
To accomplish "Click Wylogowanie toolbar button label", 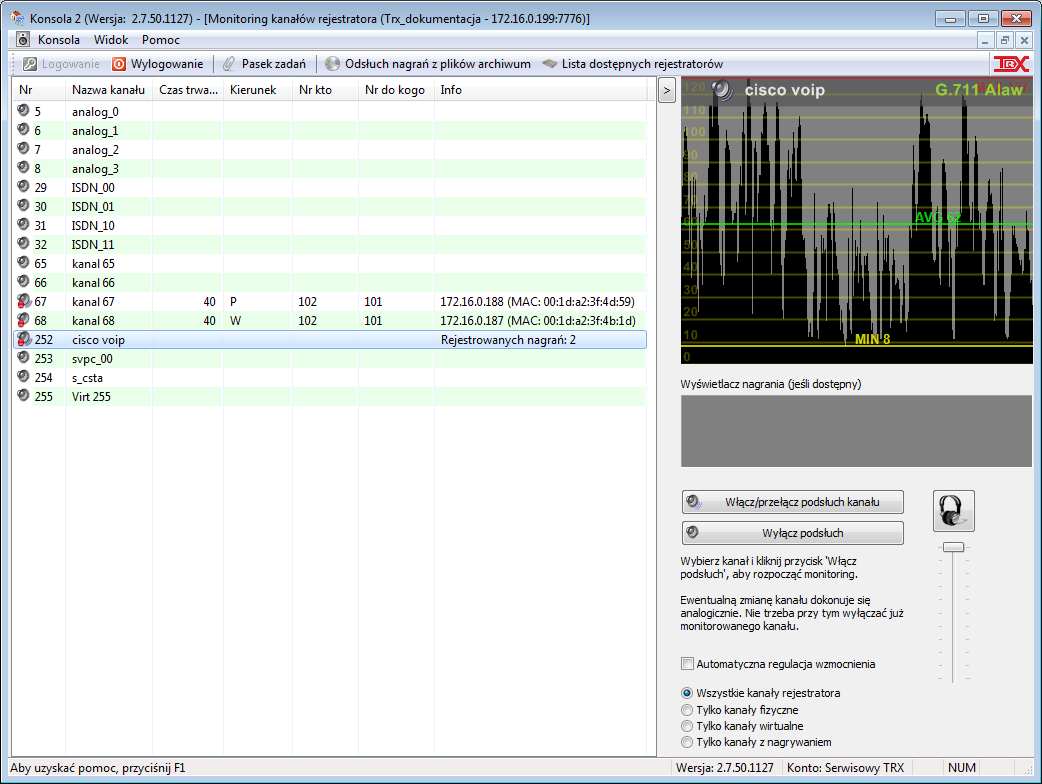I will point(167,64).
